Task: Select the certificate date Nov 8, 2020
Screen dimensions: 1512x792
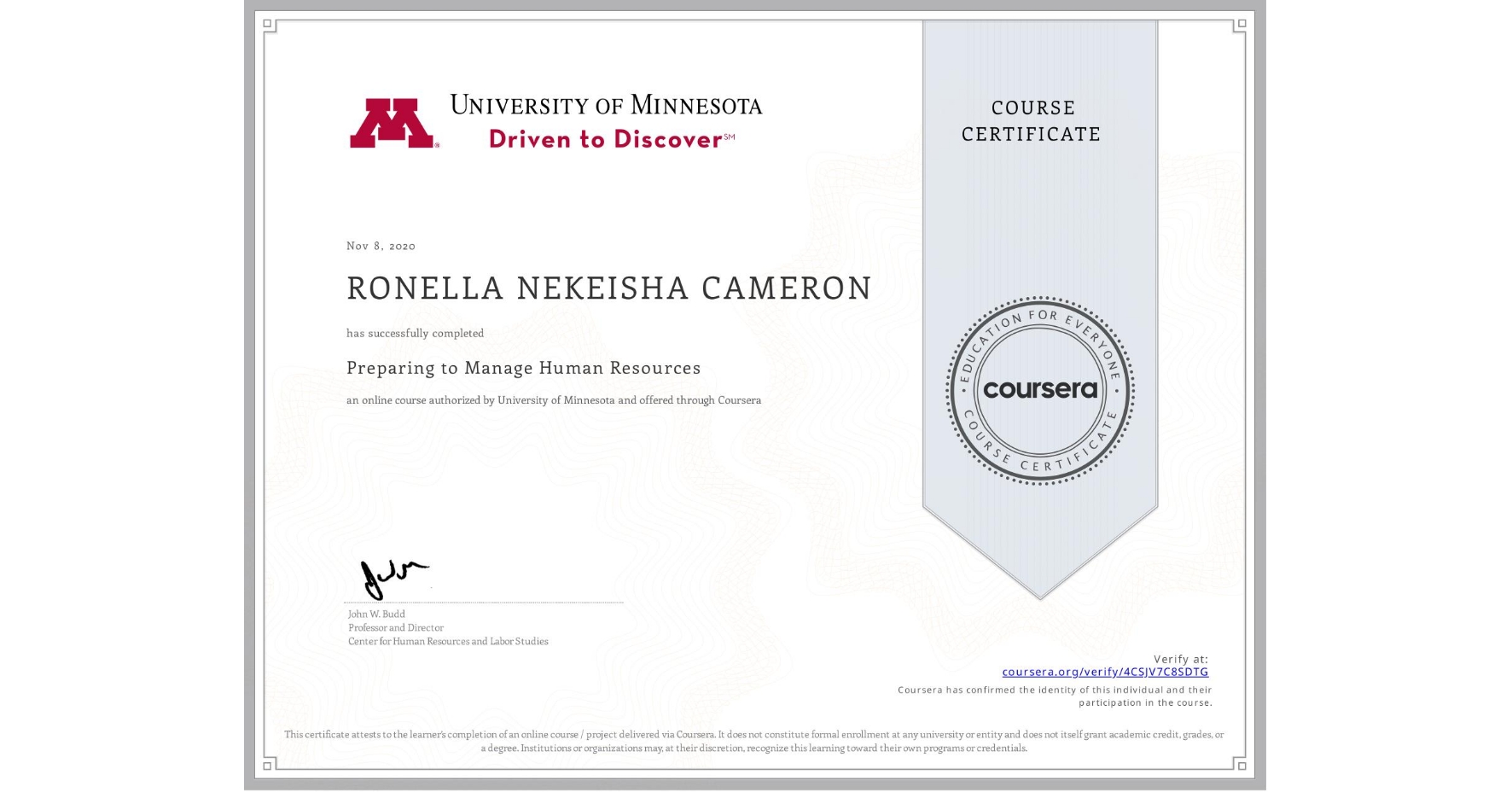Action: (380, 246)
